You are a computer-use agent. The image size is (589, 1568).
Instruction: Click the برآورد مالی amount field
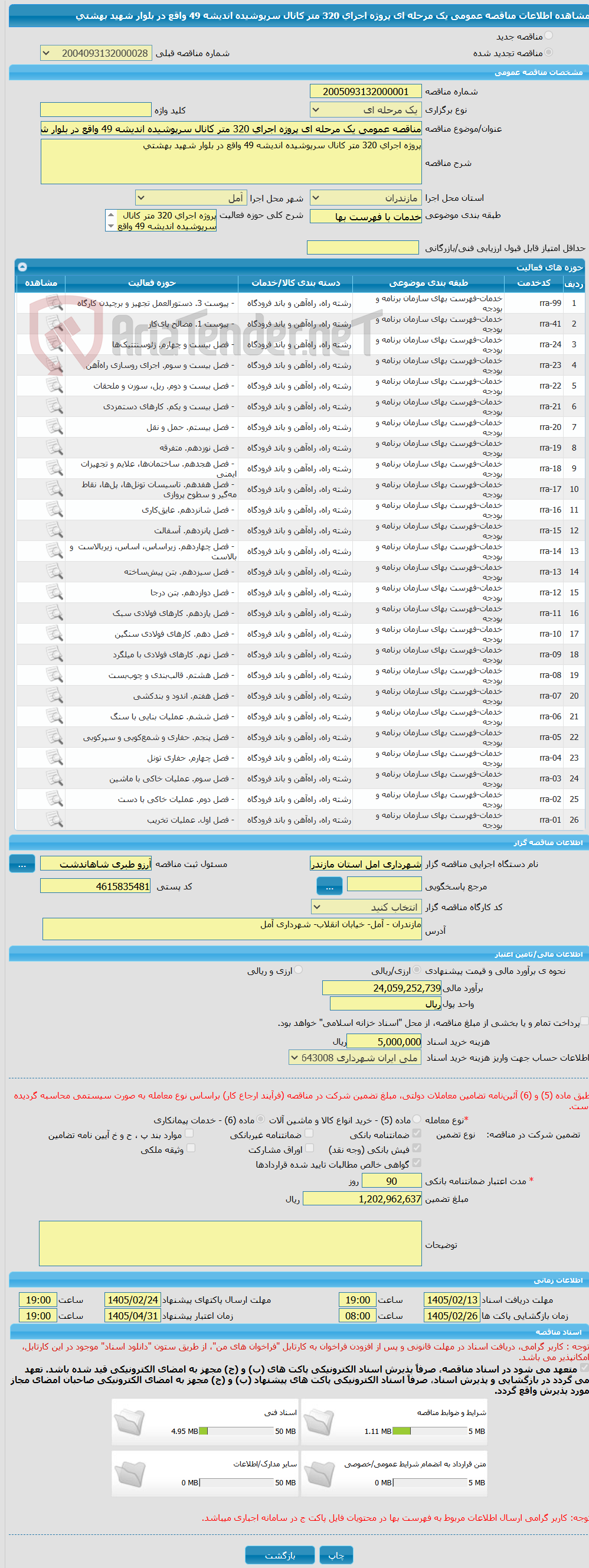point(382,988)
